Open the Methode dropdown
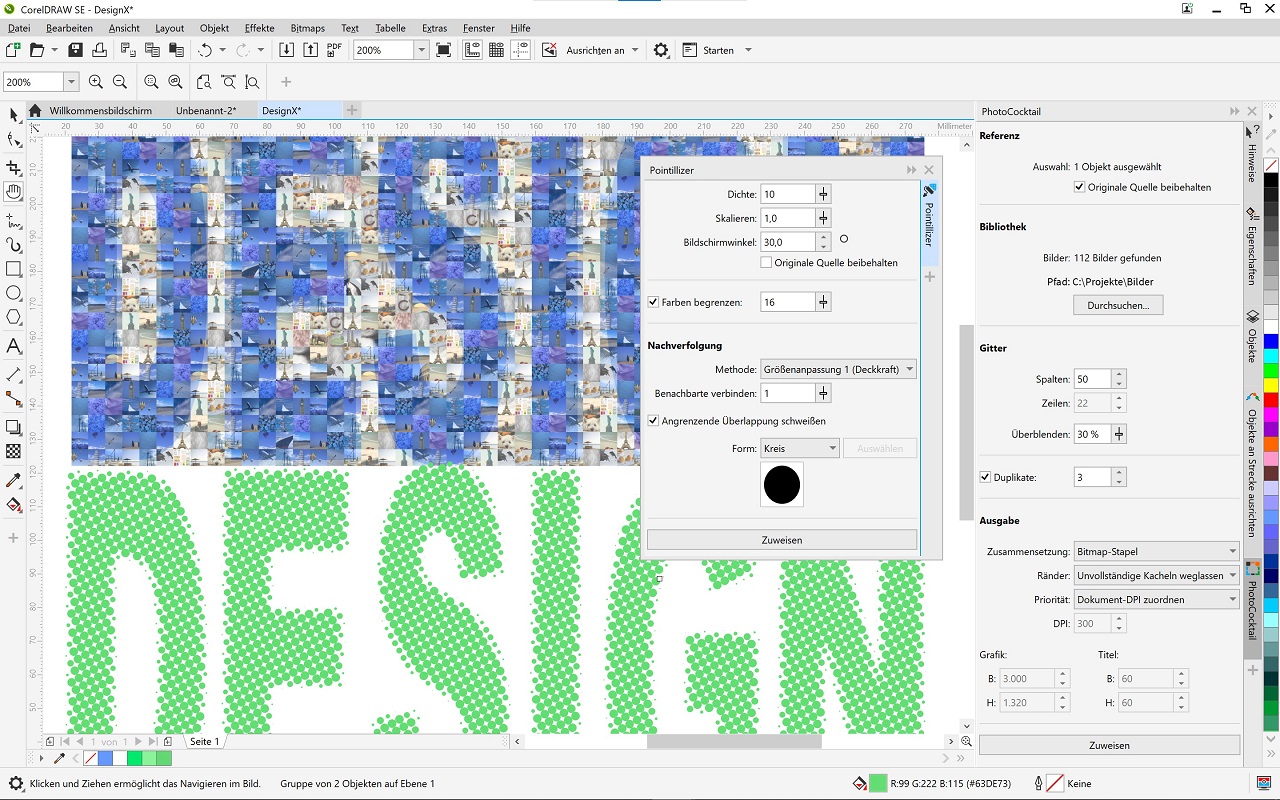Screen dimensions: 1280x800 click(x=838, y=370)
